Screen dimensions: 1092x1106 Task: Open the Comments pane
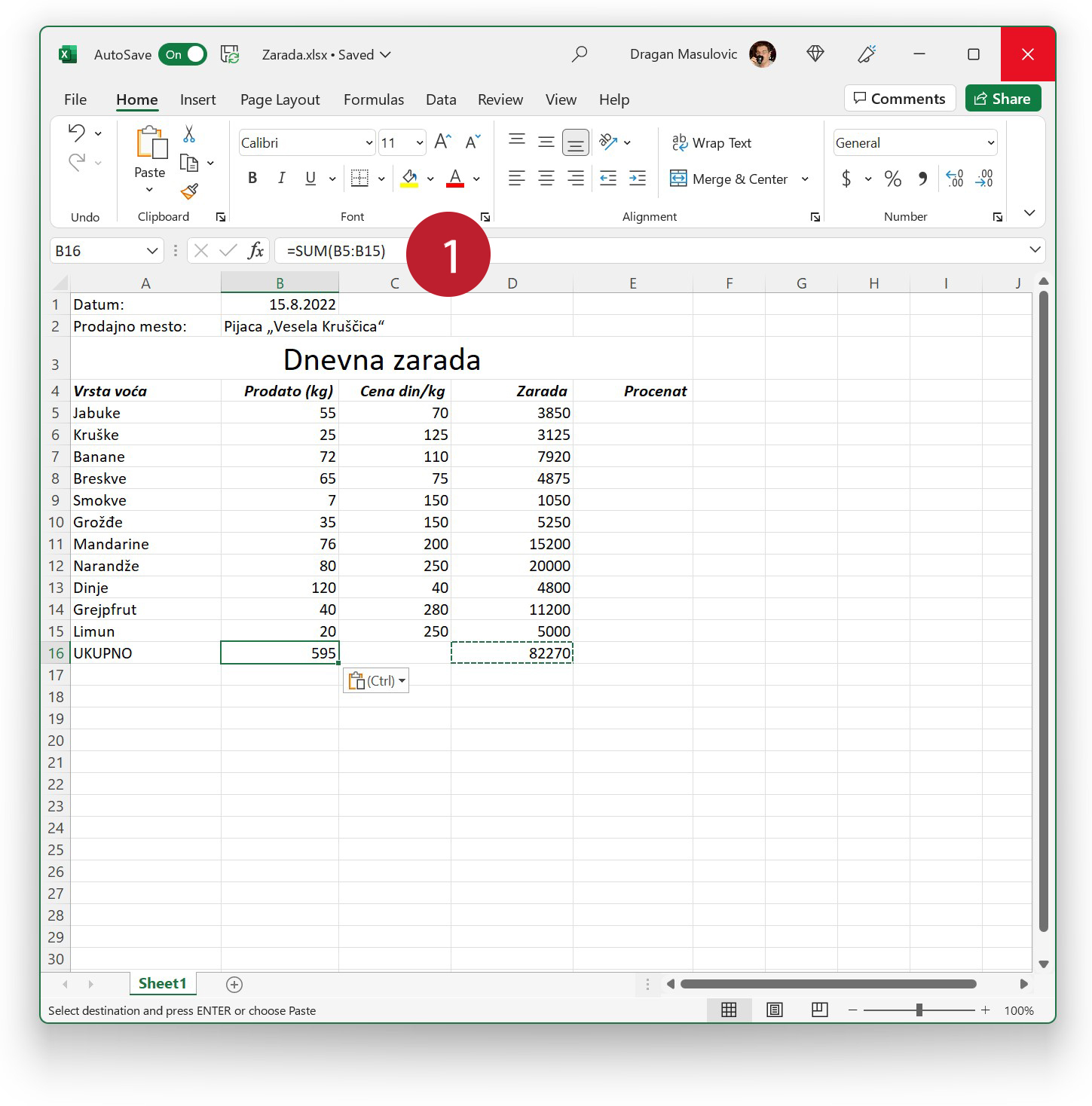900,99
